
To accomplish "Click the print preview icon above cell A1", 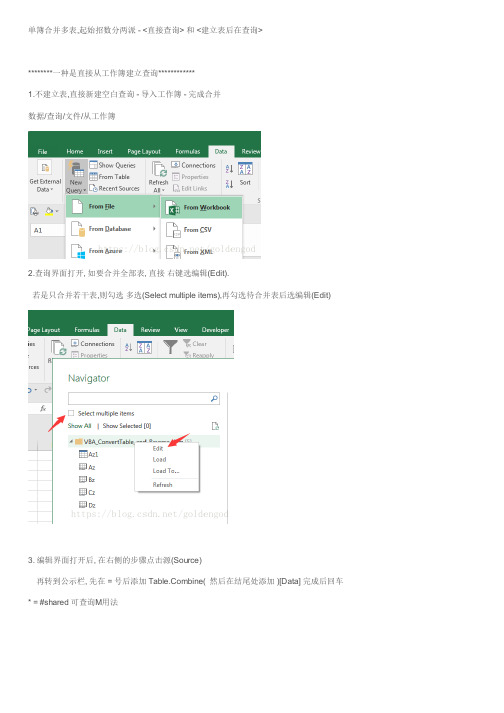I will click(x=34, y=211).
